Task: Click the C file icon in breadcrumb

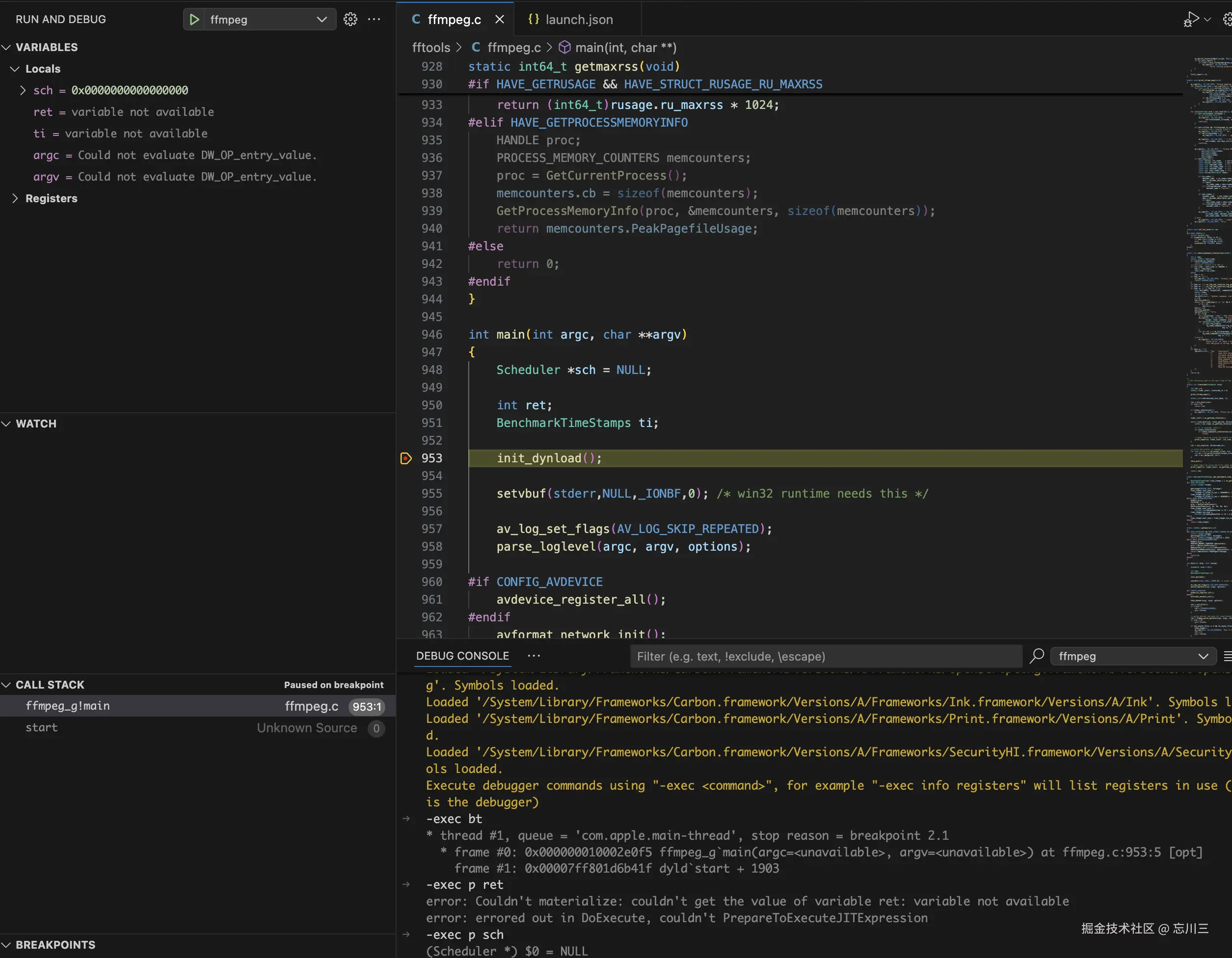Action: click(476, 48)
